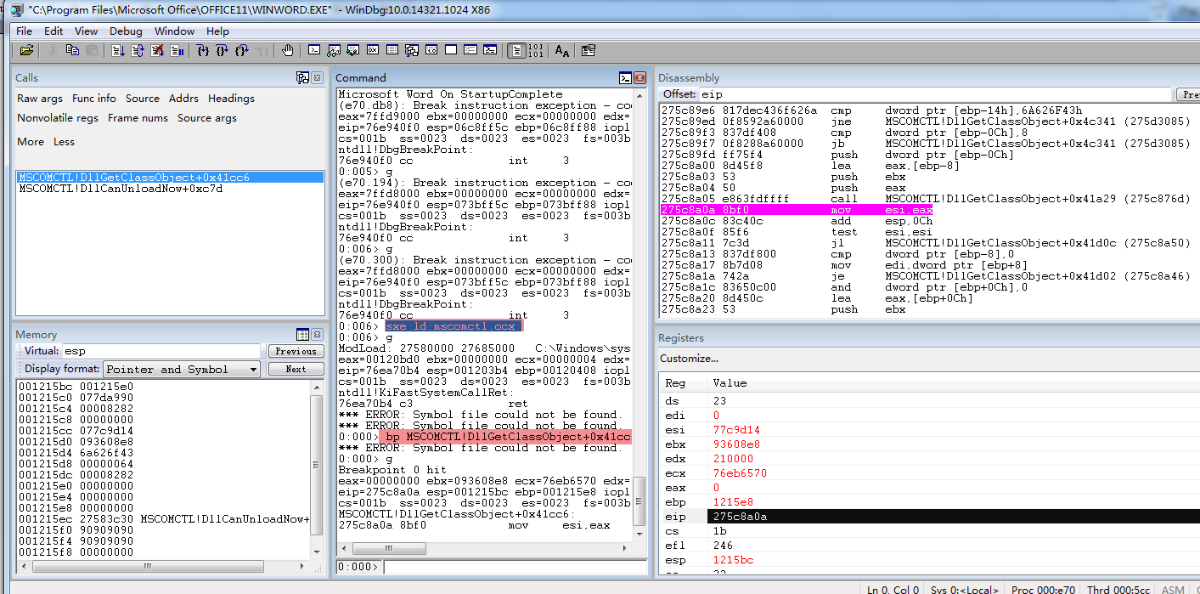Viewport: 1200px width, 594px height.
Task: Open the Disassembly window via toolbar icon
Action: [x=432, y=50]
